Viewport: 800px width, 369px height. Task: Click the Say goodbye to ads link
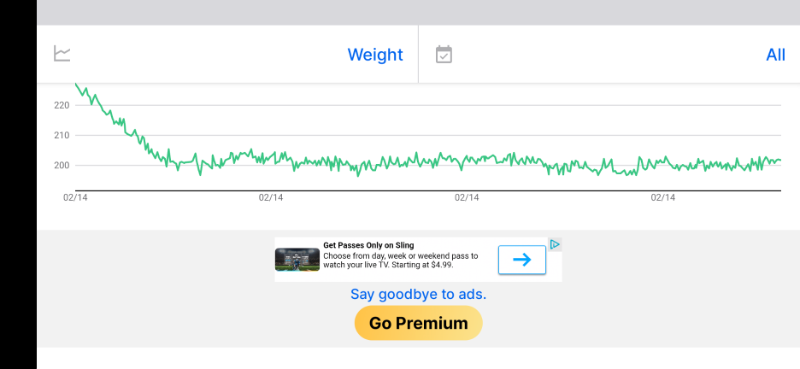(x=418, y=294)
